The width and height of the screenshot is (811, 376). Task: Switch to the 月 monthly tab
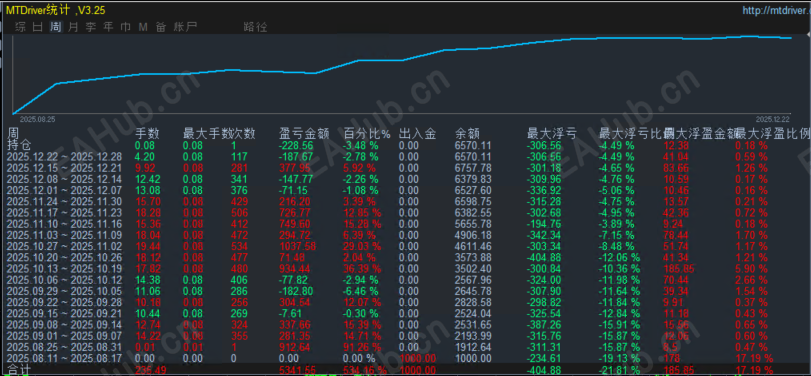pos(73,27)
